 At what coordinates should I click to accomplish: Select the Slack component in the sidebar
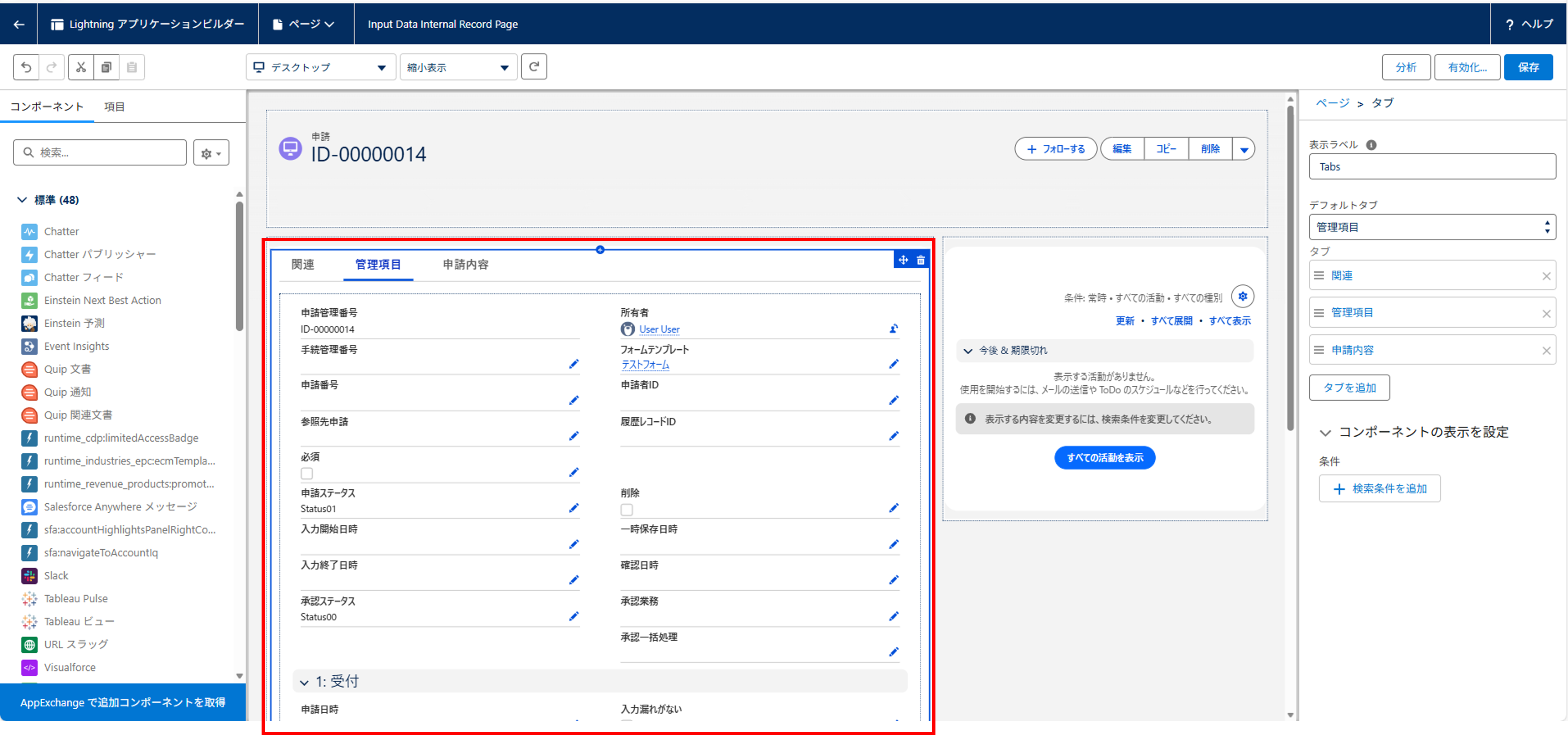click(56, 575)
